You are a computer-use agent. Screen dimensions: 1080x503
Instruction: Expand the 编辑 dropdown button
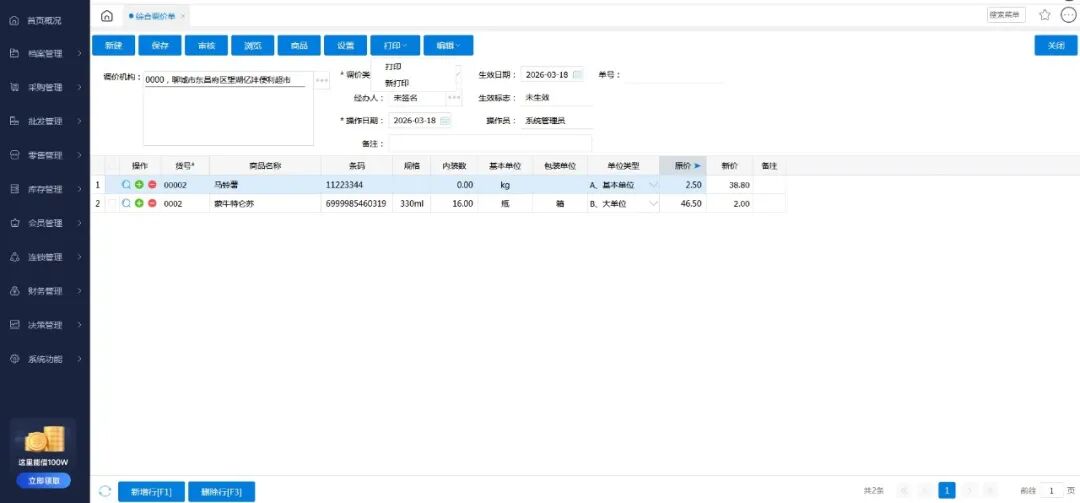pyautogui.click(x=447, y=46)
